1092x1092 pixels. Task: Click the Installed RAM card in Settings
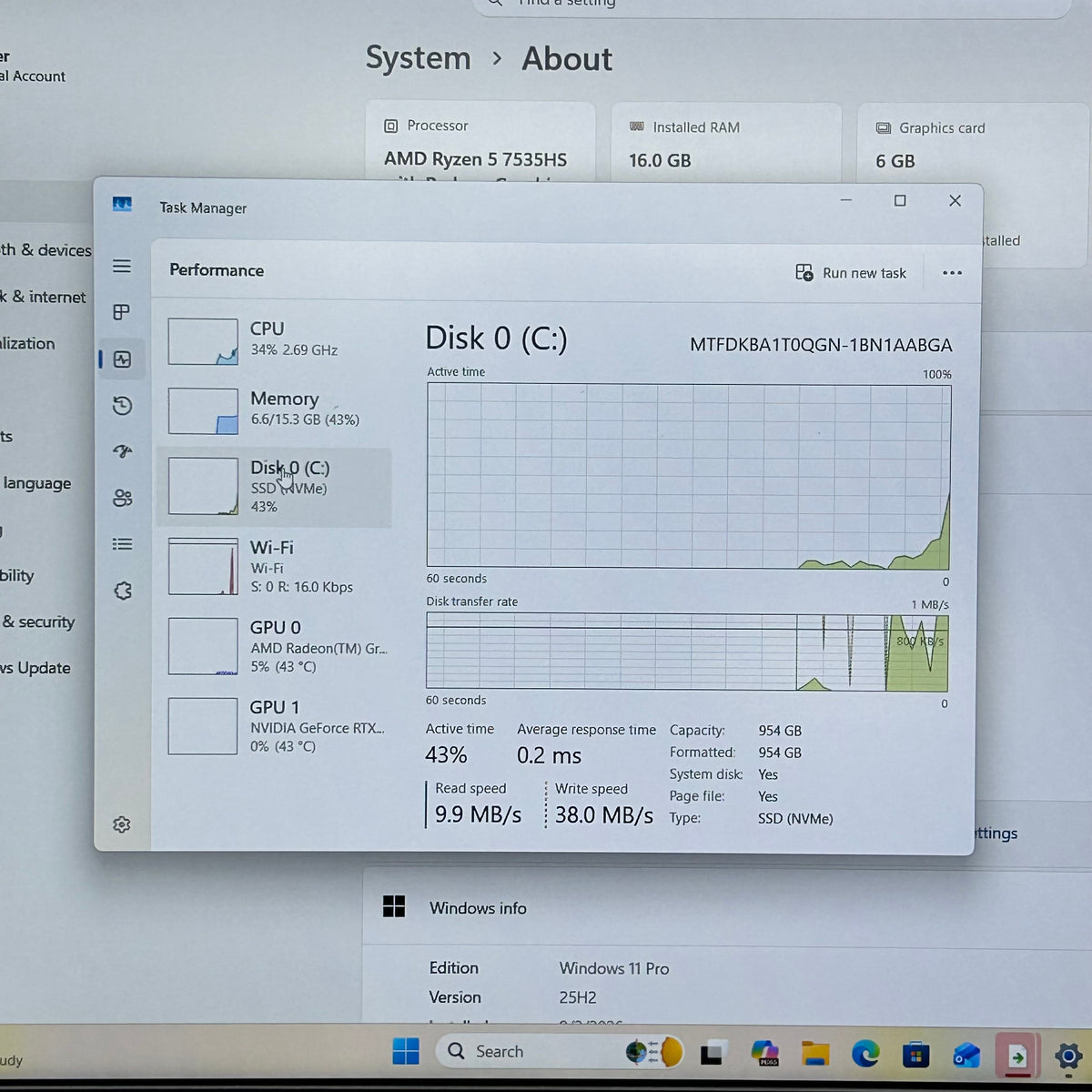click(x=725, y=144)
